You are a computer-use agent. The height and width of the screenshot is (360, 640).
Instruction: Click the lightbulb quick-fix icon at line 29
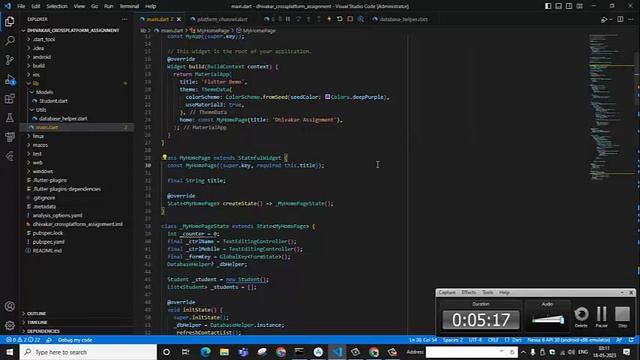(x=164, y=157)
